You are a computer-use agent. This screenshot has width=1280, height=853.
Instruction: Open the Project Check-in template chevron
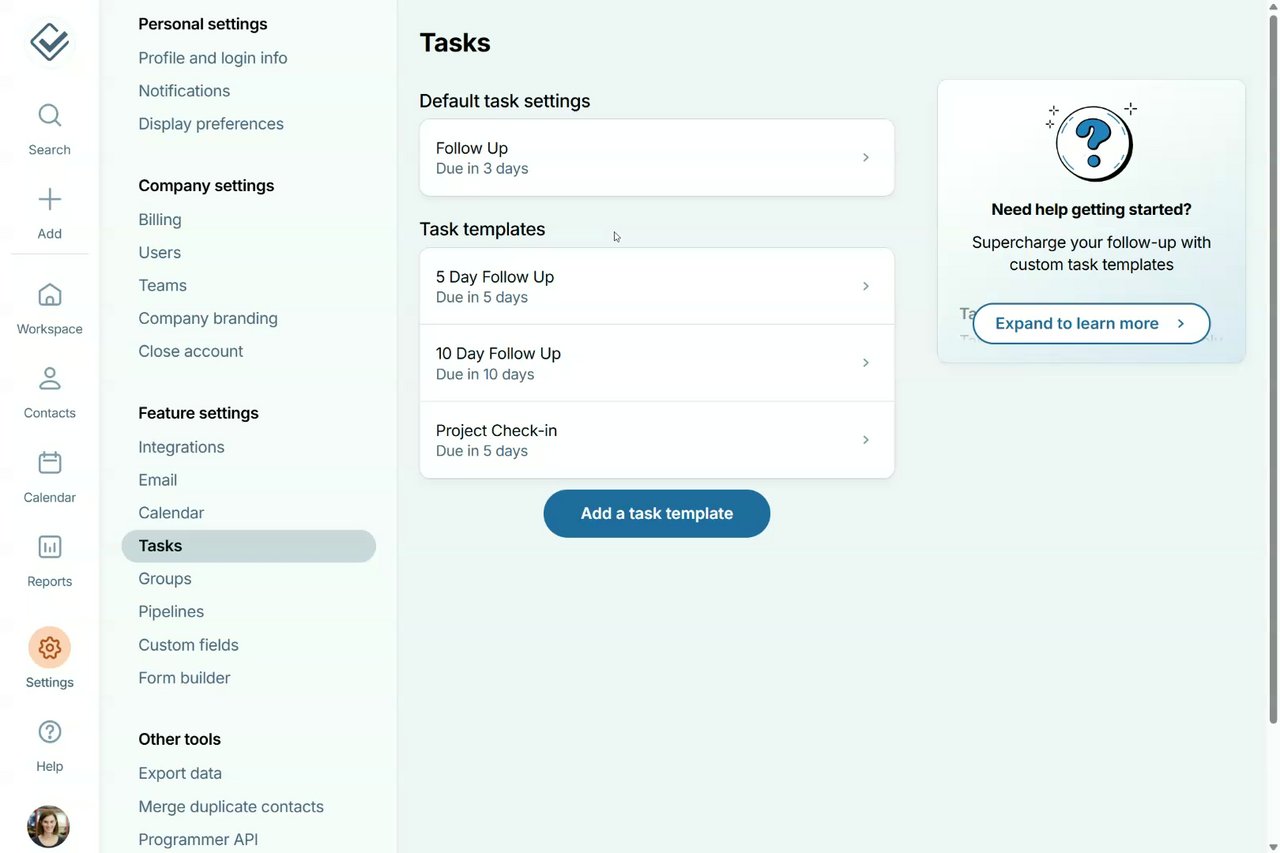865,440
